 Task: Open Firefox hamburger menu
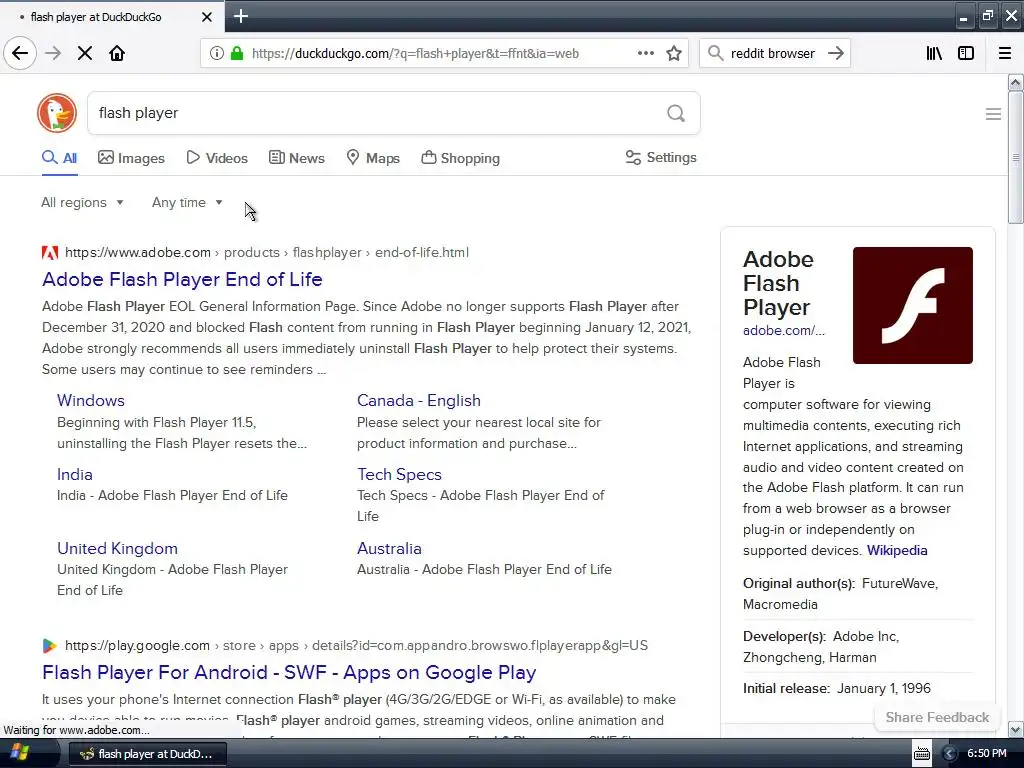1004,54
